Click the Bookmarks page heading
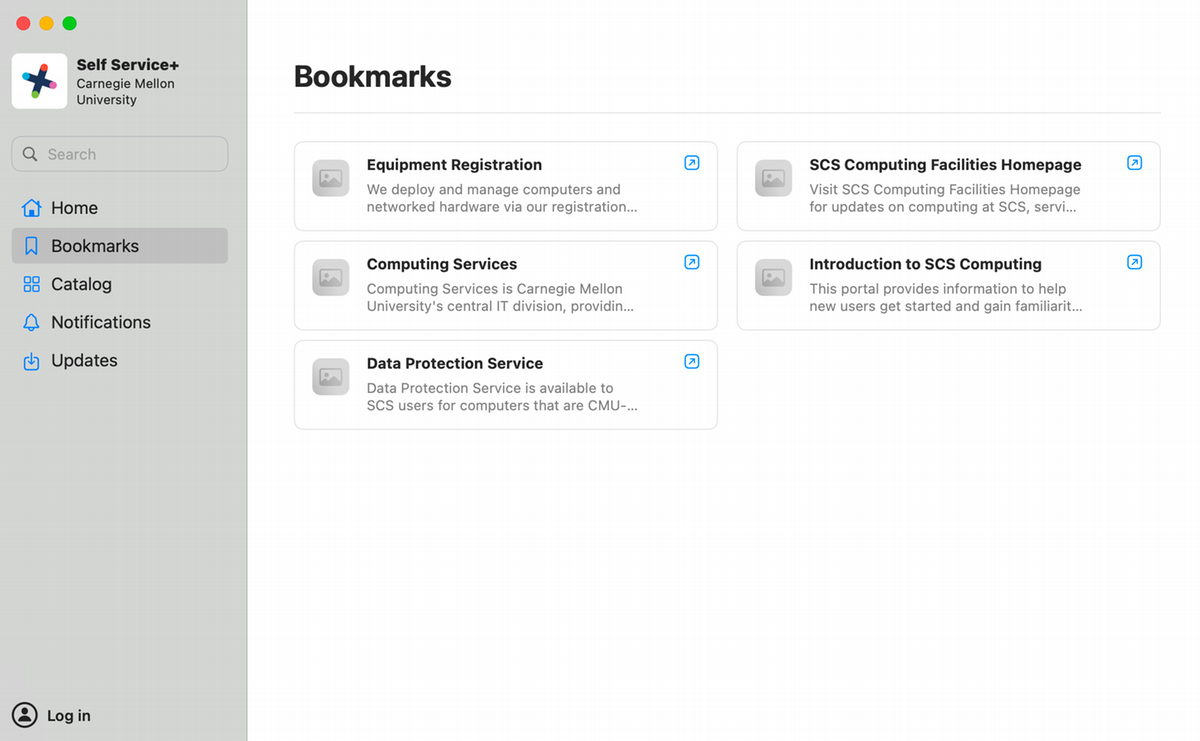 [x=372, y=77]
